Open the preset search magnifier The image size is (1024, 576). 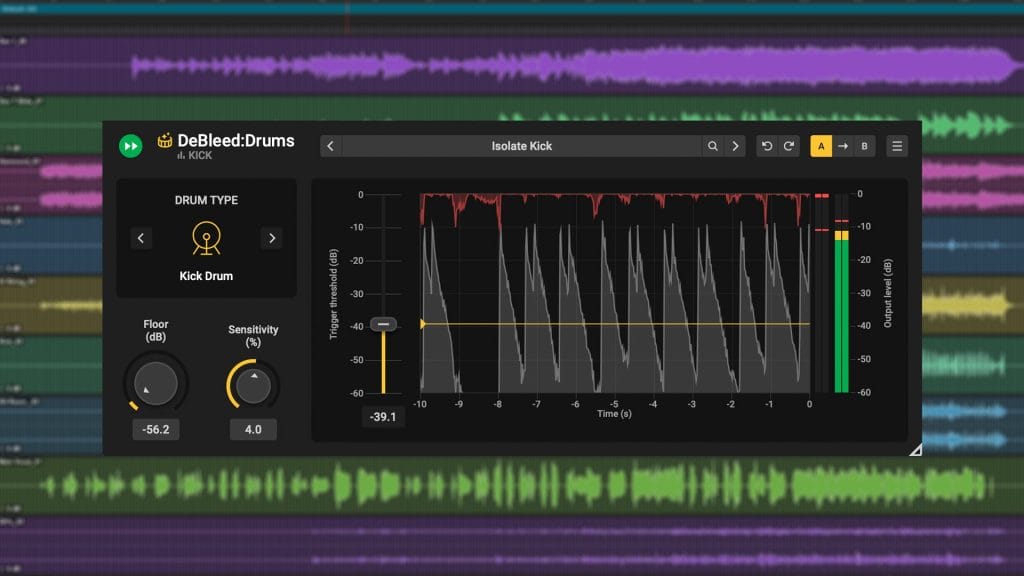(713, 146)
